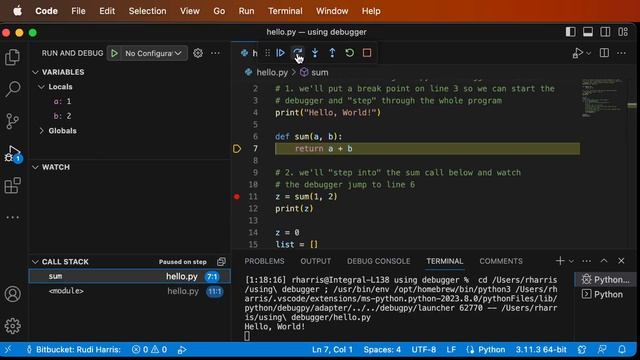Click the Step Over debug button

click(x=298, y=53)
